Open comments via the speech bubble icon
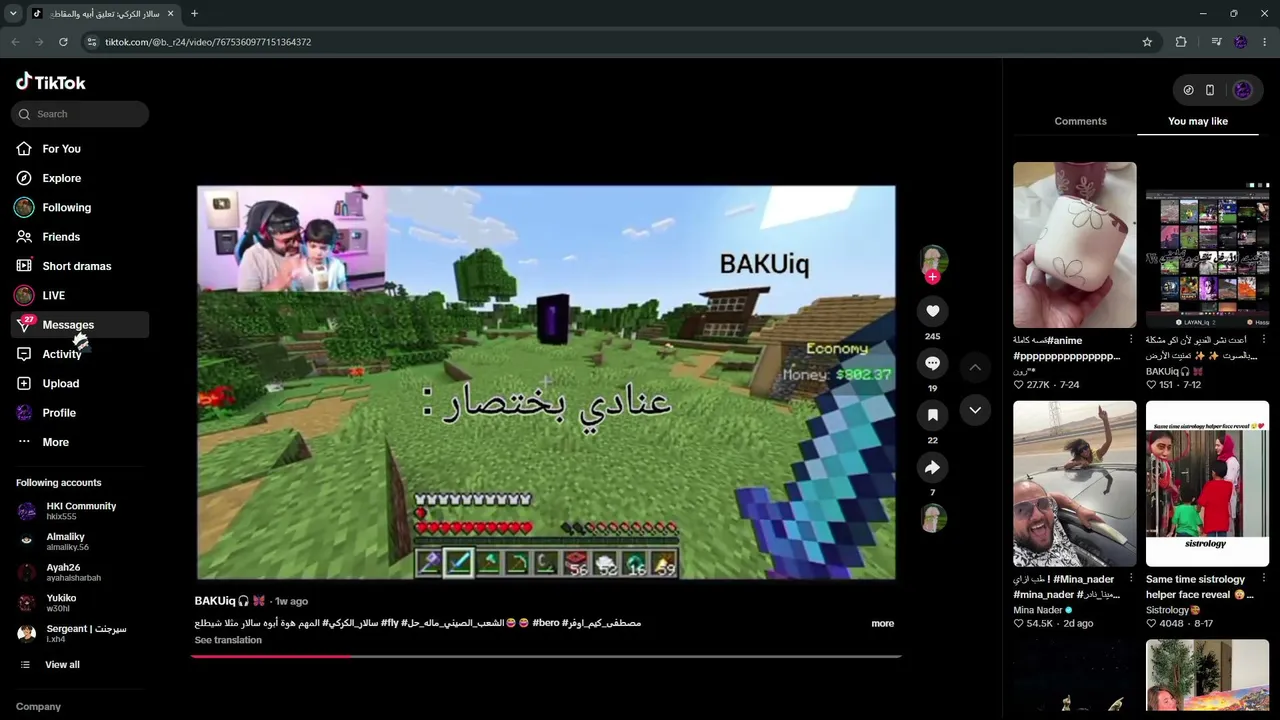Image resolution: width=1280 pixels, height=720 pixels. pos(932,363)
